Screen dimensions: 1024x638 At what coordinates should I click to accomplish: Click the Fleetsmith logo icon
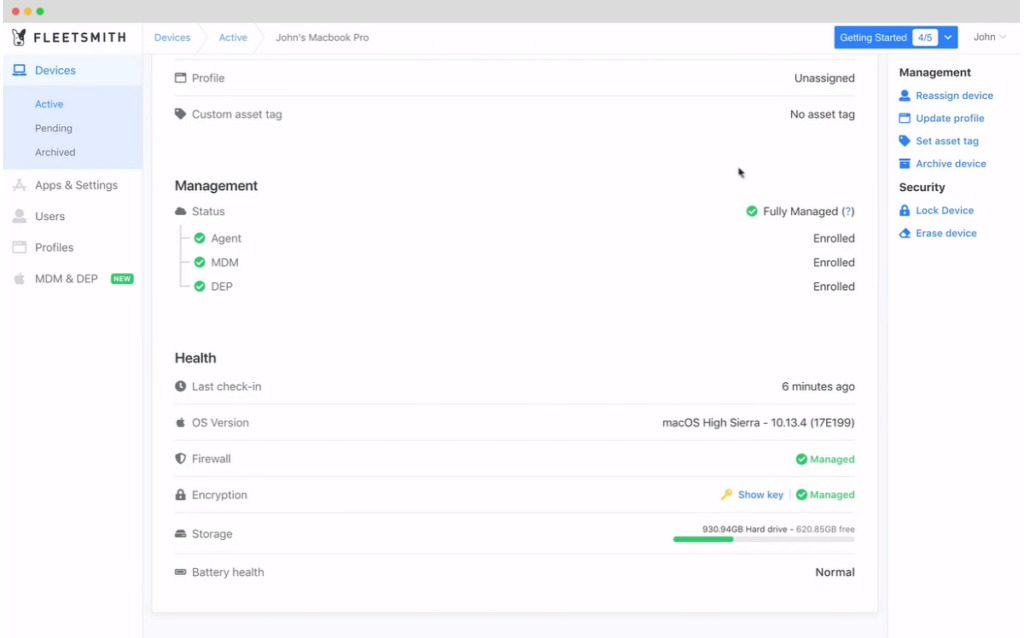pos(19,37)
